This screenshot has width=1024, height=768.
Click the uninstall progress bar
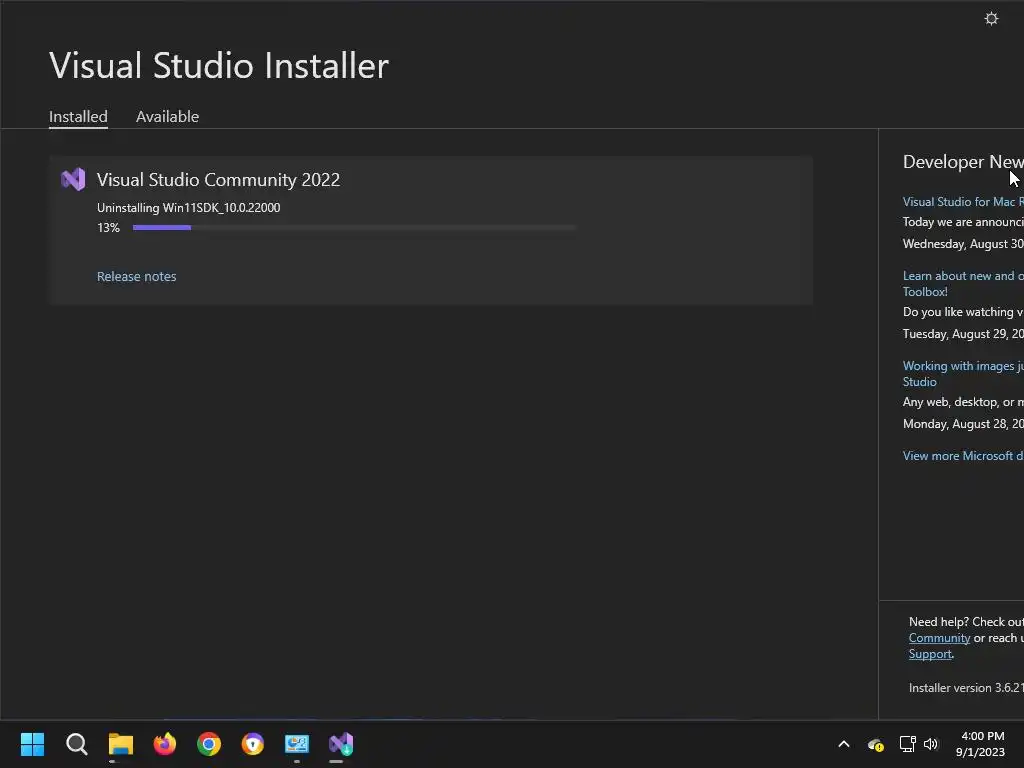(354, 227)
